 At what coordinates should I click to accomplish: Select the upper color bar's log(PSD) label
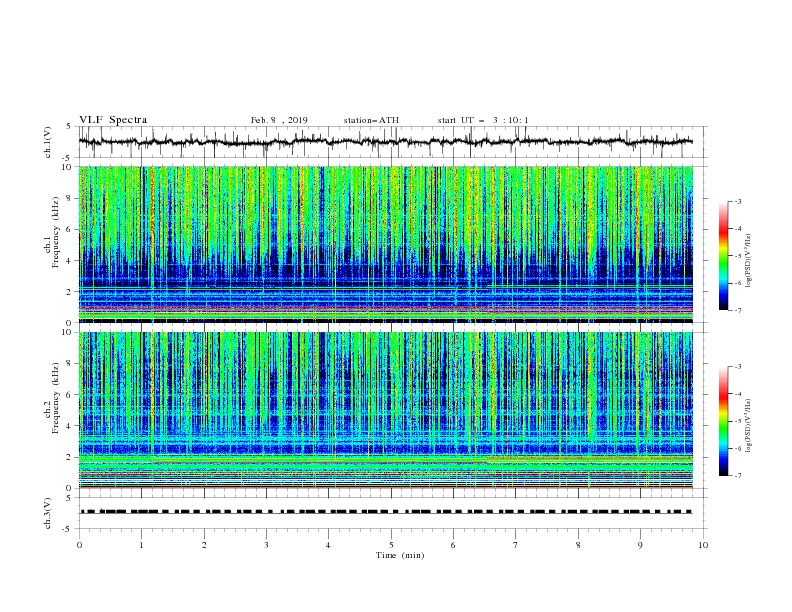(x=748, y=261)
